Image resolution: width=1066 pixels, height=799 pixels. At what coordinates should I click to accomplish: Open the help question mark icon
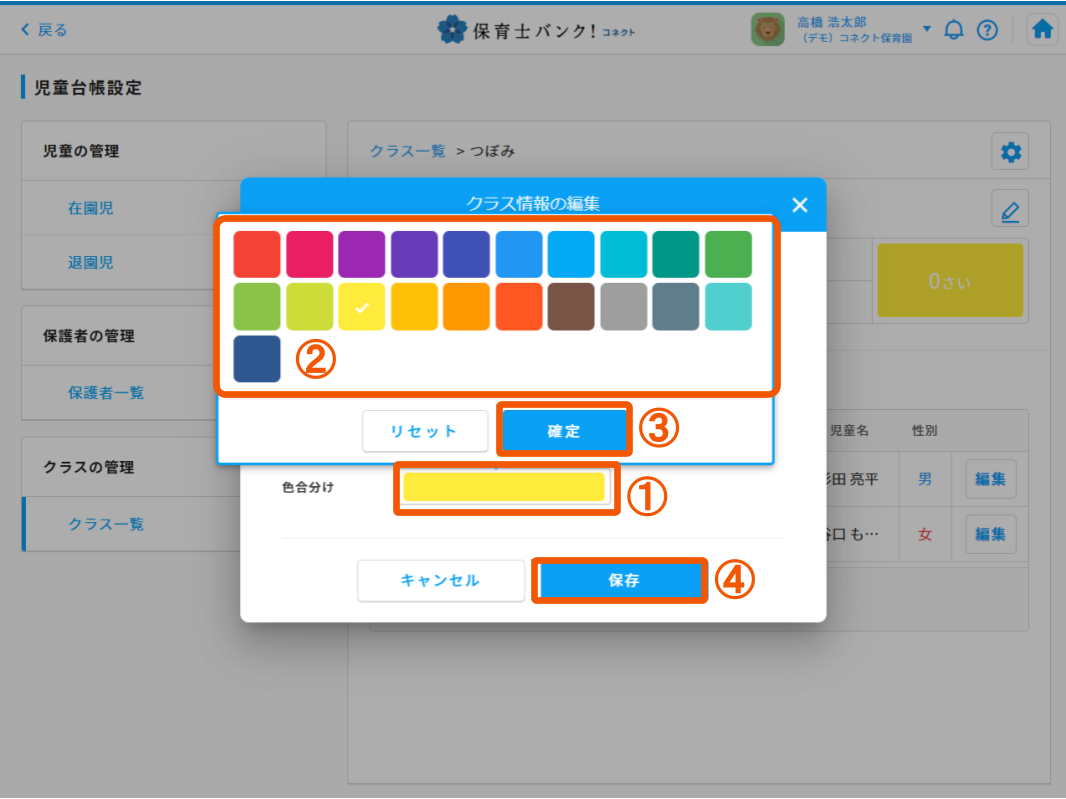pos(987,30)
